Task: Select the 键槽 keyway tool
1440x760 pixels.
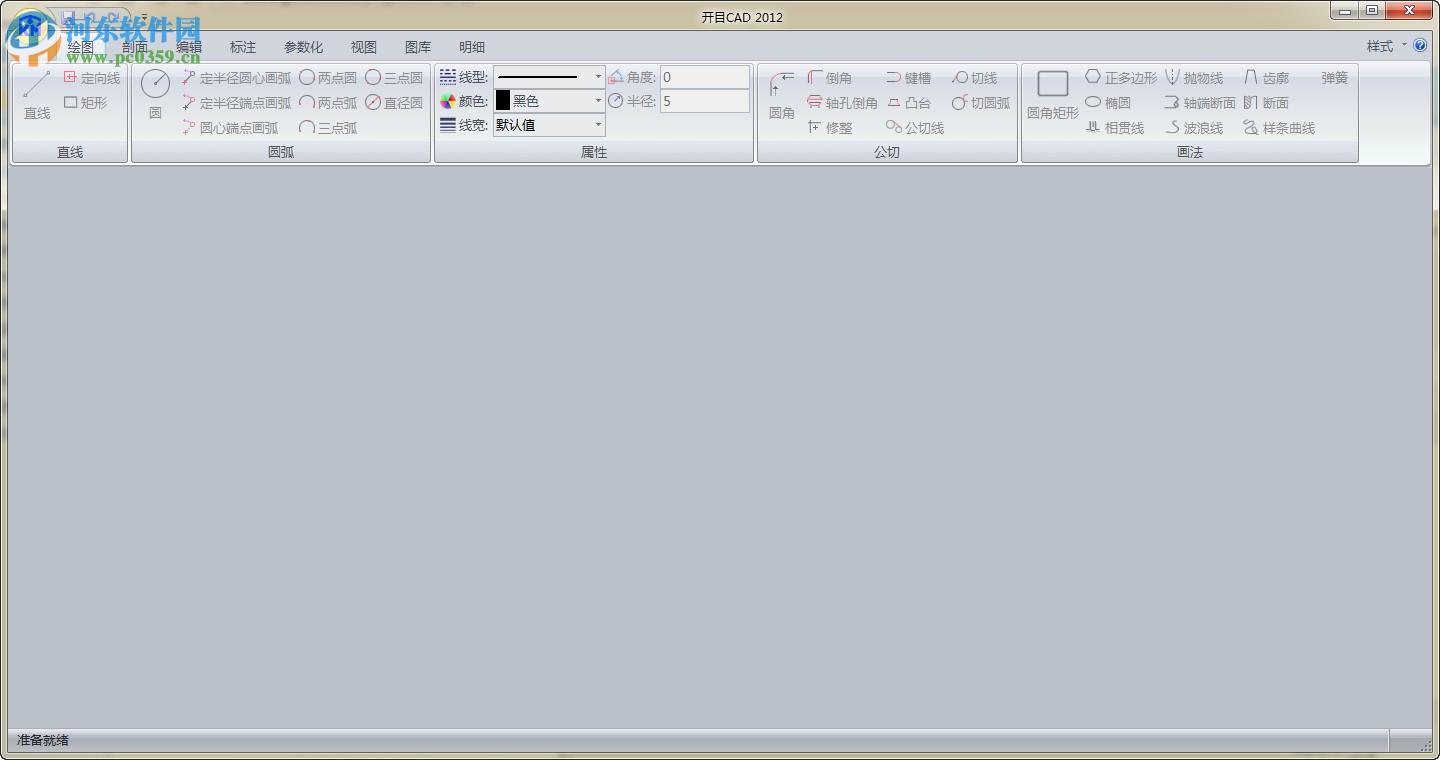Action: click(x=908, y=78)
